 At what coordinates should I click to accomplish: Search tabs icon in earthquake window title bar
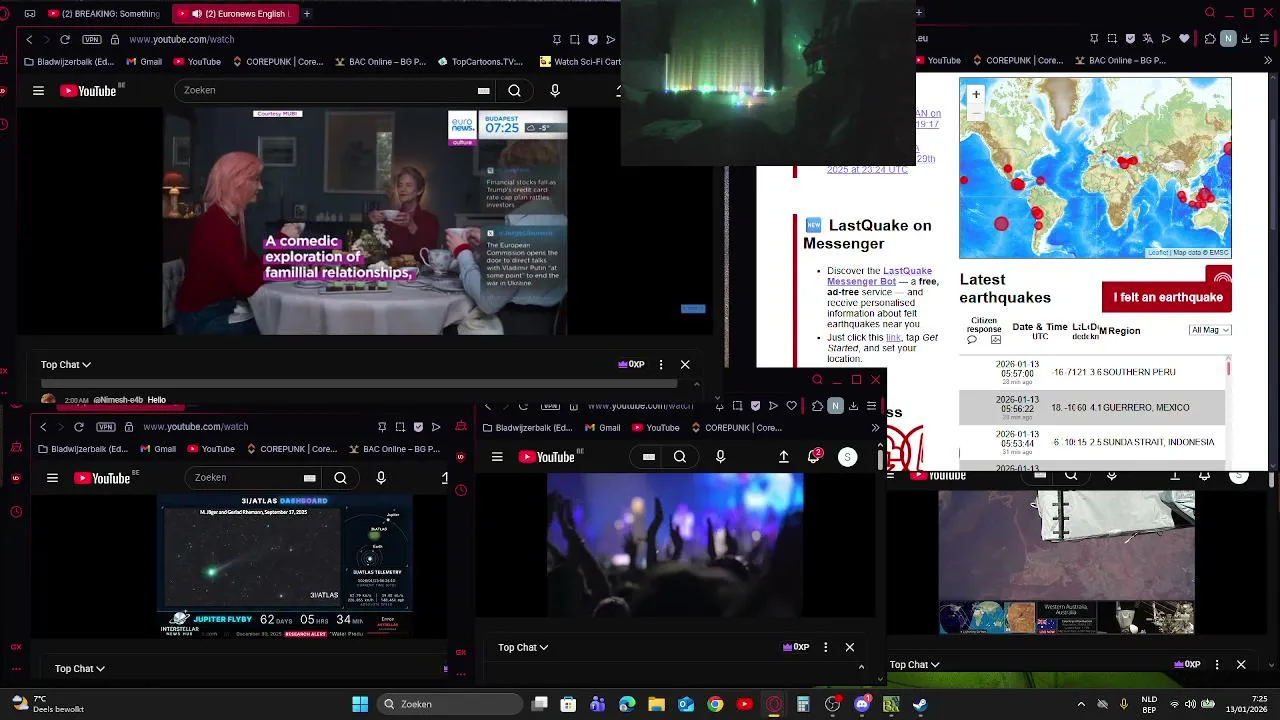point(1210,13)
